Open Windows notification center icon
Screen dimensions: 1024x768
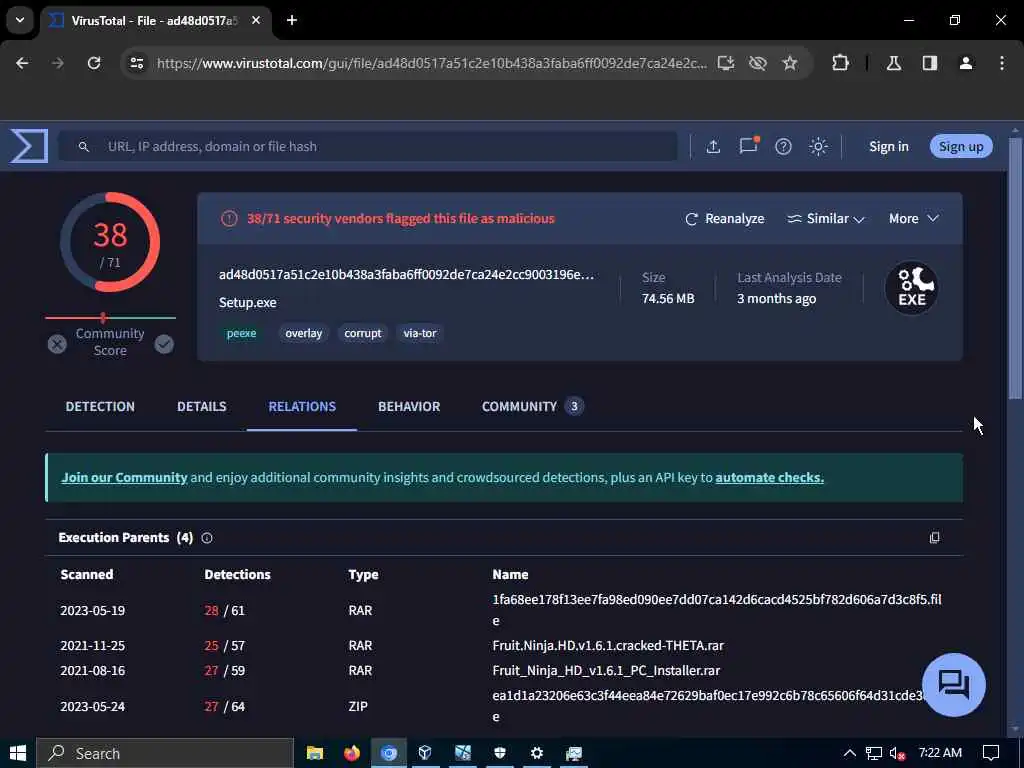(x=991, y=753)
